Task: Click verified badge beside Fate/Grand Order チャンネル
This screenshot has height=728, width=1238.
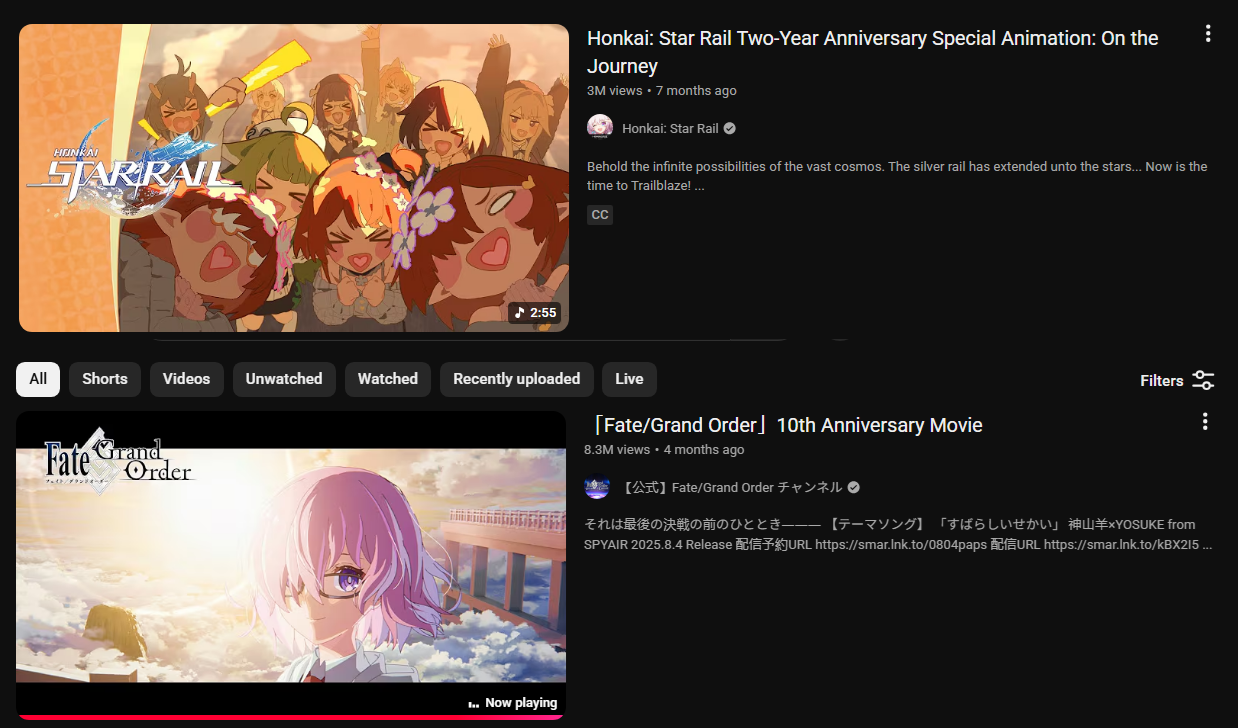Action: pyautogui.click(x=853, y=487)
